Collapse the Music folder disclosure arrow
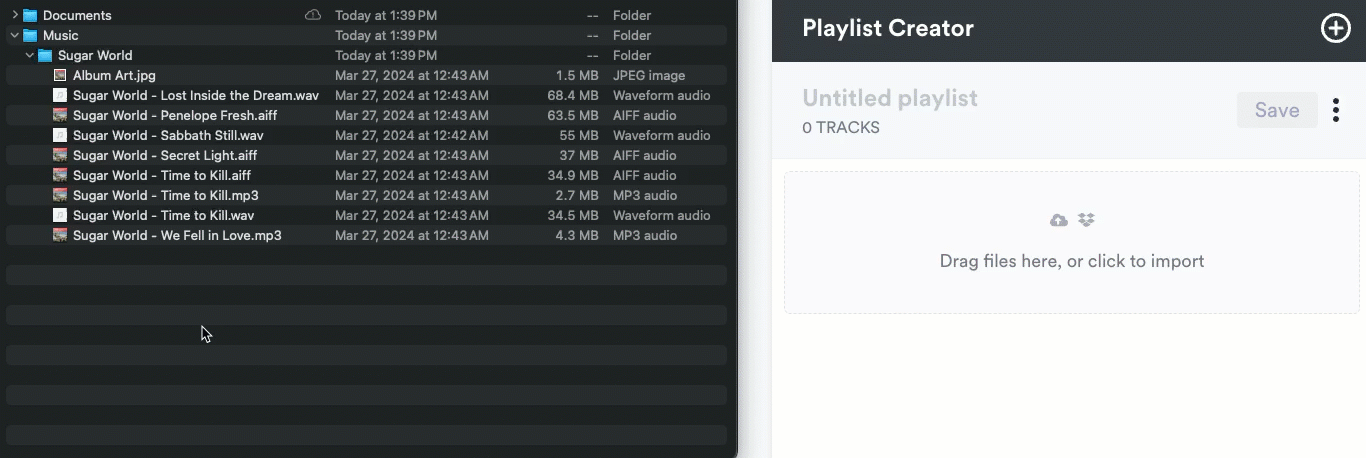This screenshot has width=1366, height=458. click(15, 36)
